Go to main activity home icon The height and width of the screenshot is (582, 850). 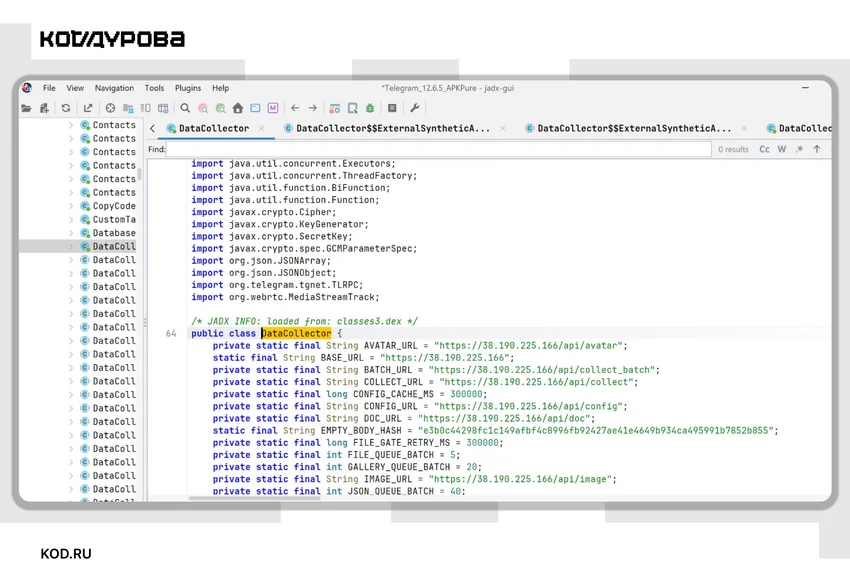pos(237,108)
